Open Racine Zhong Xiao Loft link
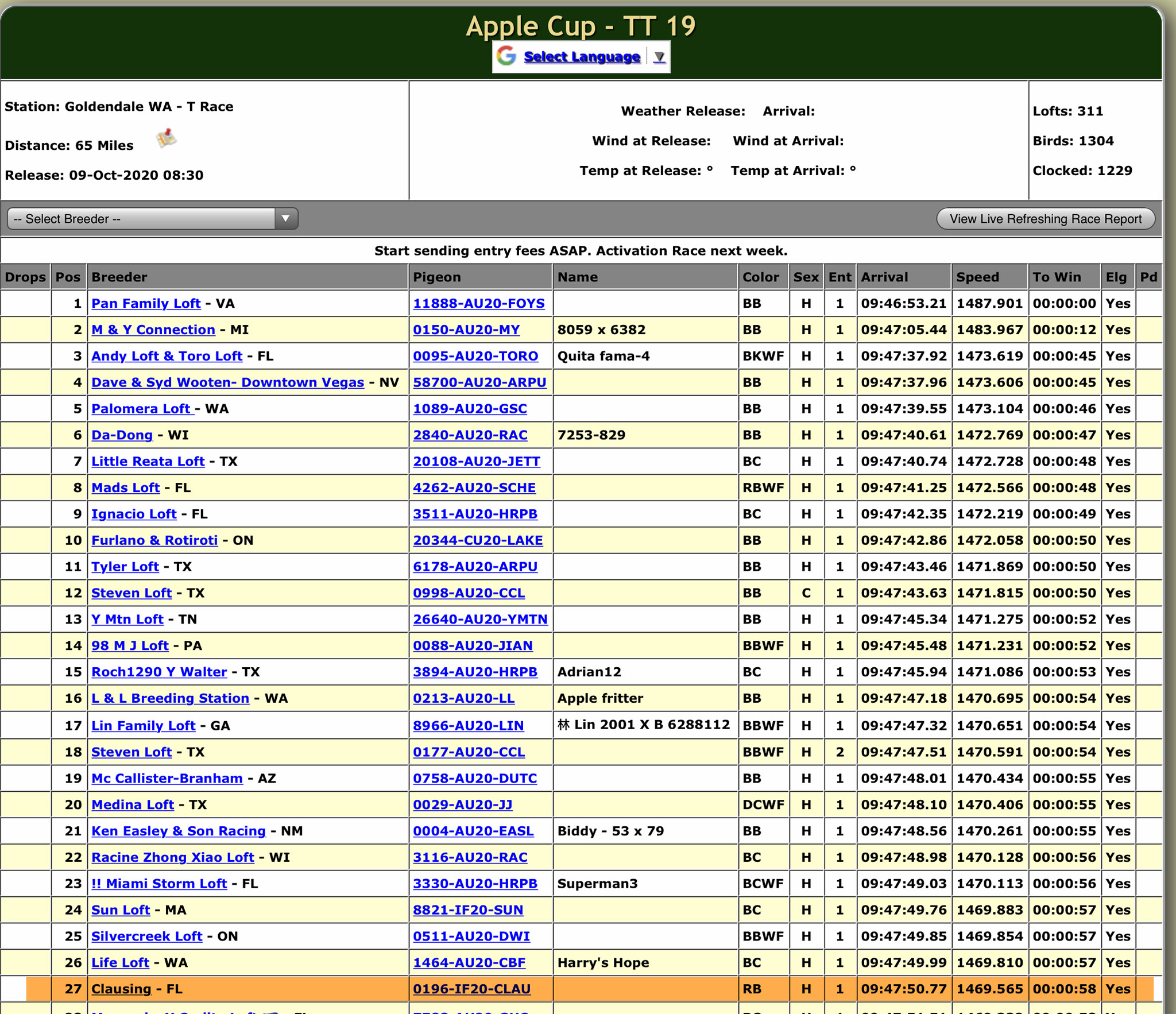Image resolution: width=1176 pixels, height=1014 pixels. pyautogui.click(x=172, y=858)
